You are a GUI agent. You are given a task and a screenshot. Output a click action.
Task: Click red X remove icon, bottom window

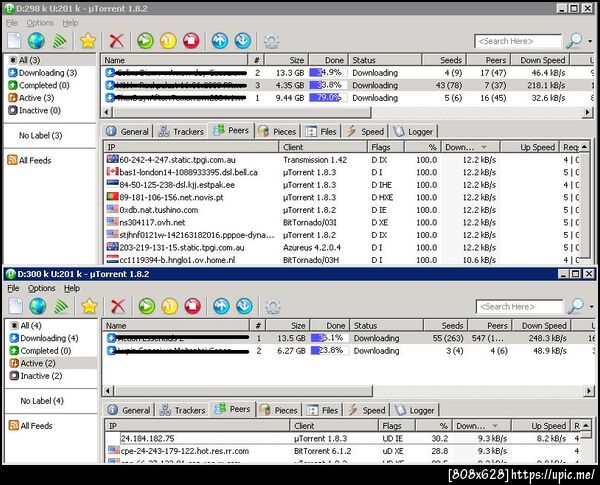(x=118, y=306)
